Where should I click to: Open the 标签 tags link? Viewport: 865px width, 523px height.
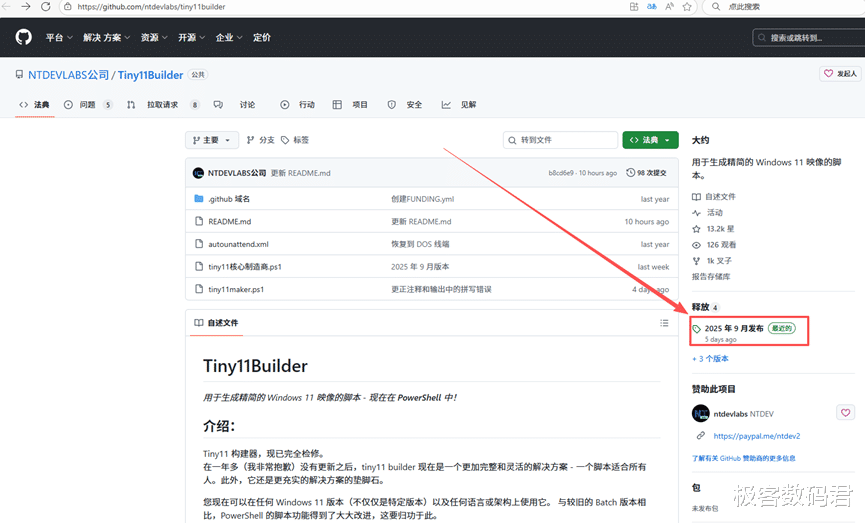point(295,140)
